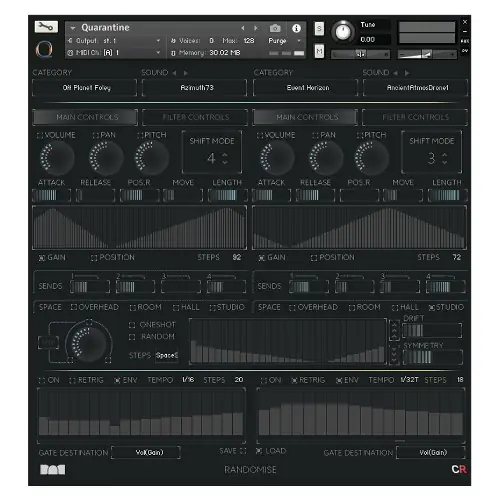Select the previous instrument preset arrow

point(243,28)
